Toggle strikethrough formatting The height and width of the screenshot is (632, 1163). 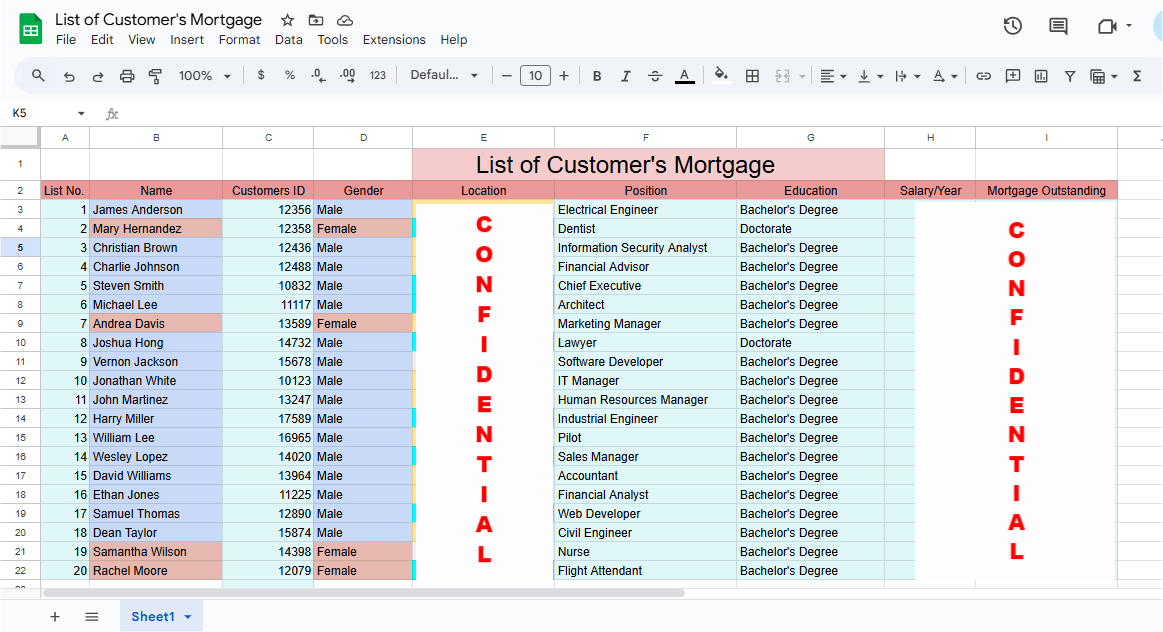[655, 76]
